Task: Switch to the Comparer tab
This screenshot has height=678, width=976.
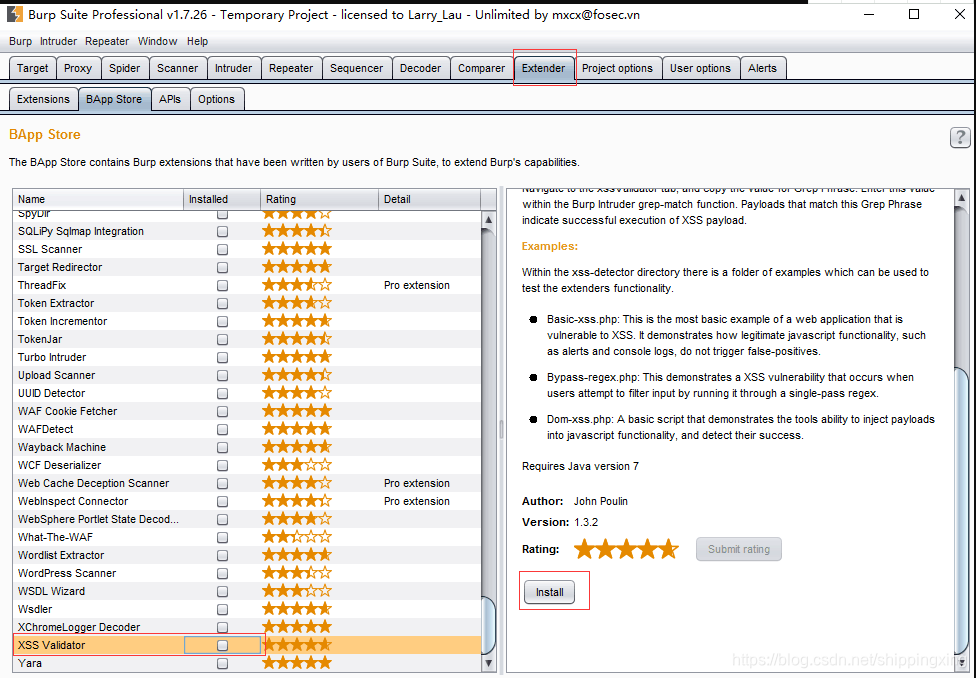Action: click(482, 68)
